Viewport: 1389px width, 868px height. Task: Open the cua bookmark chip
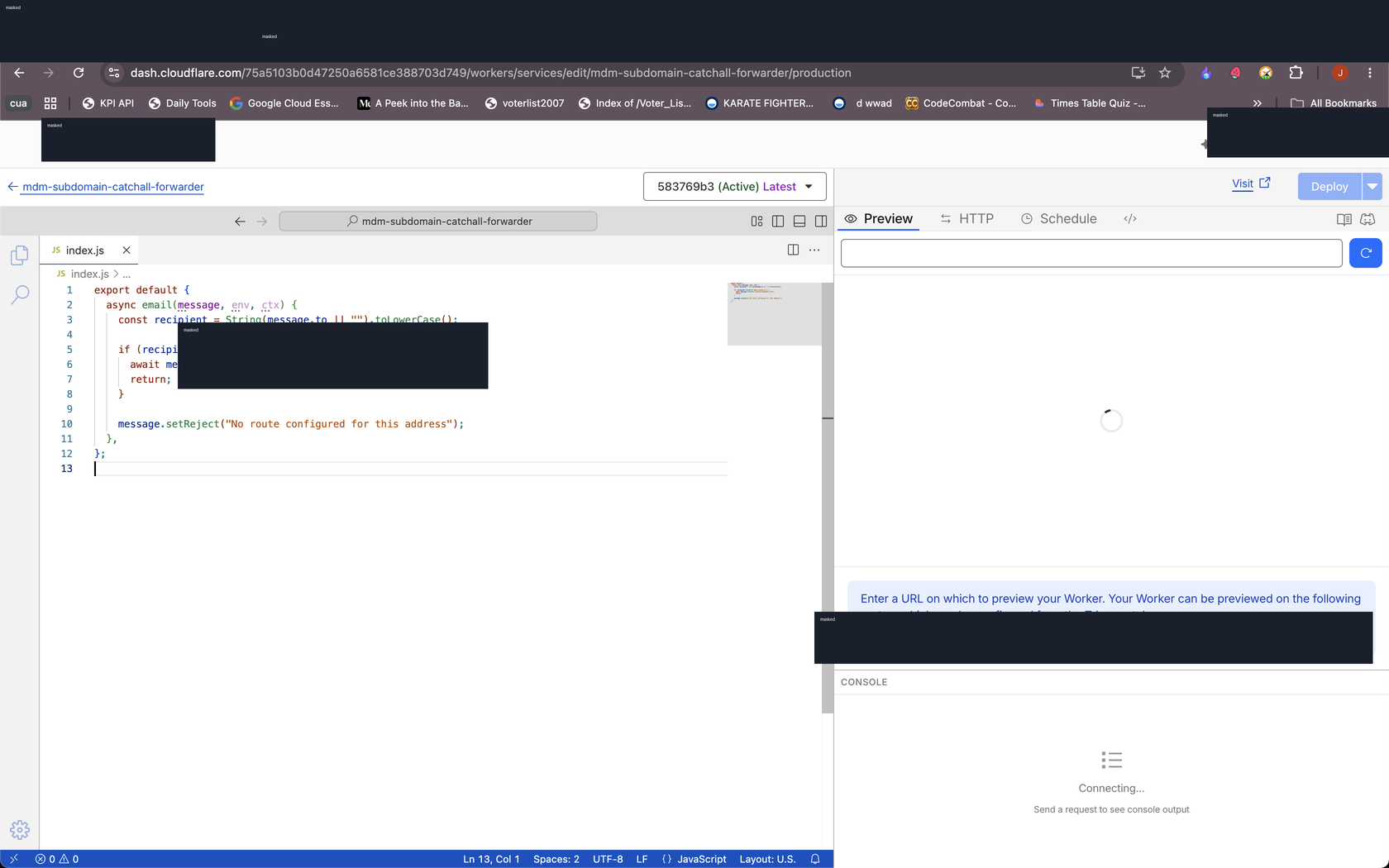(18, 103)
